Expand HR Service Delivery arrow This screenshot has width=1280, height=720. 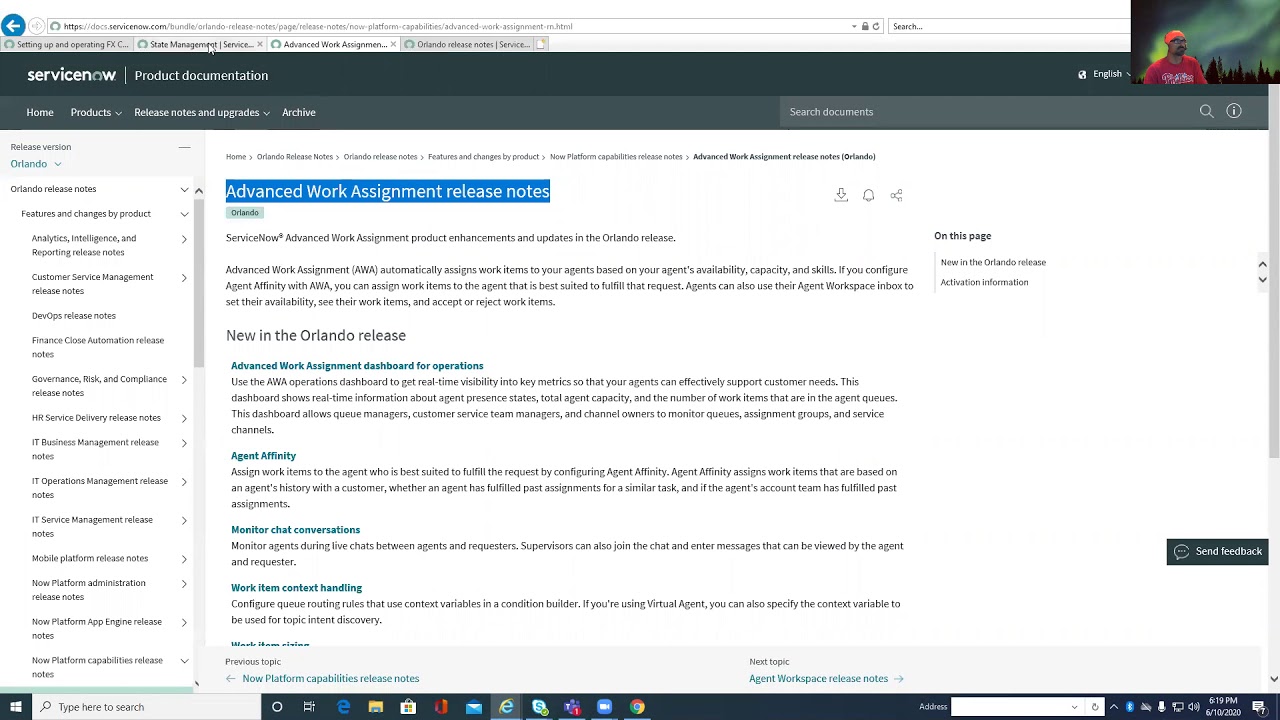[x=184, y=418]
